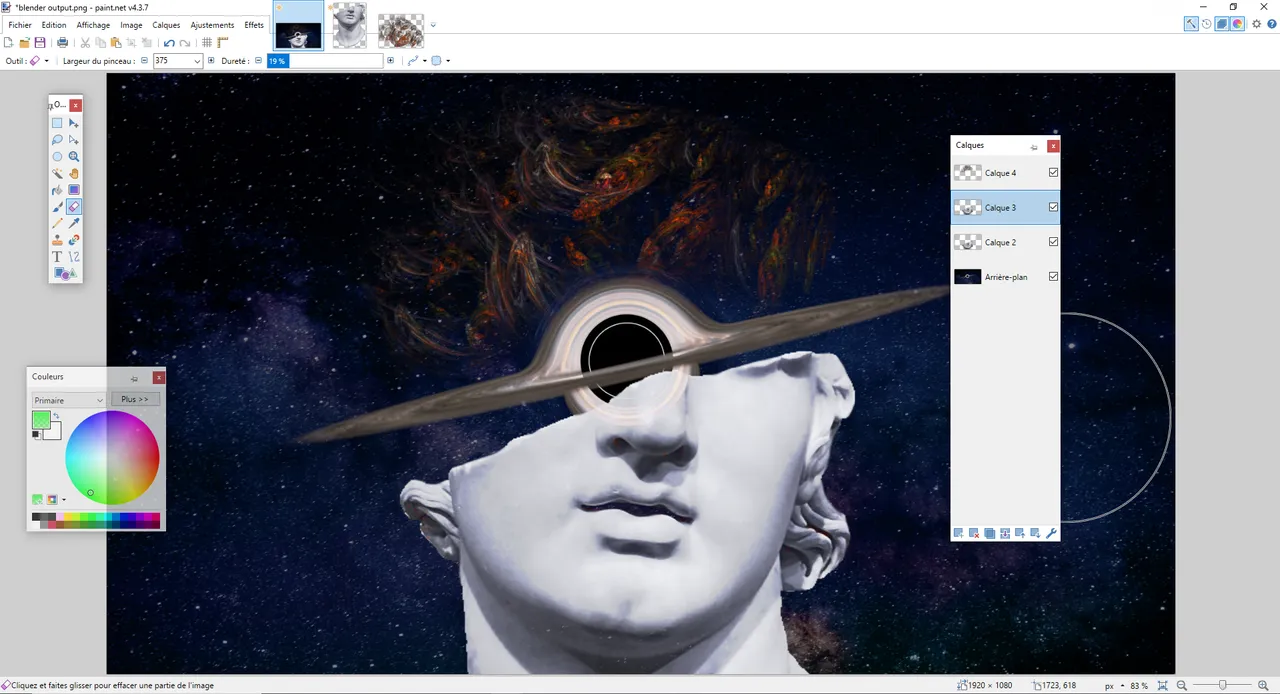Pick the Paint Bucket tool

[x=57, y=190]
